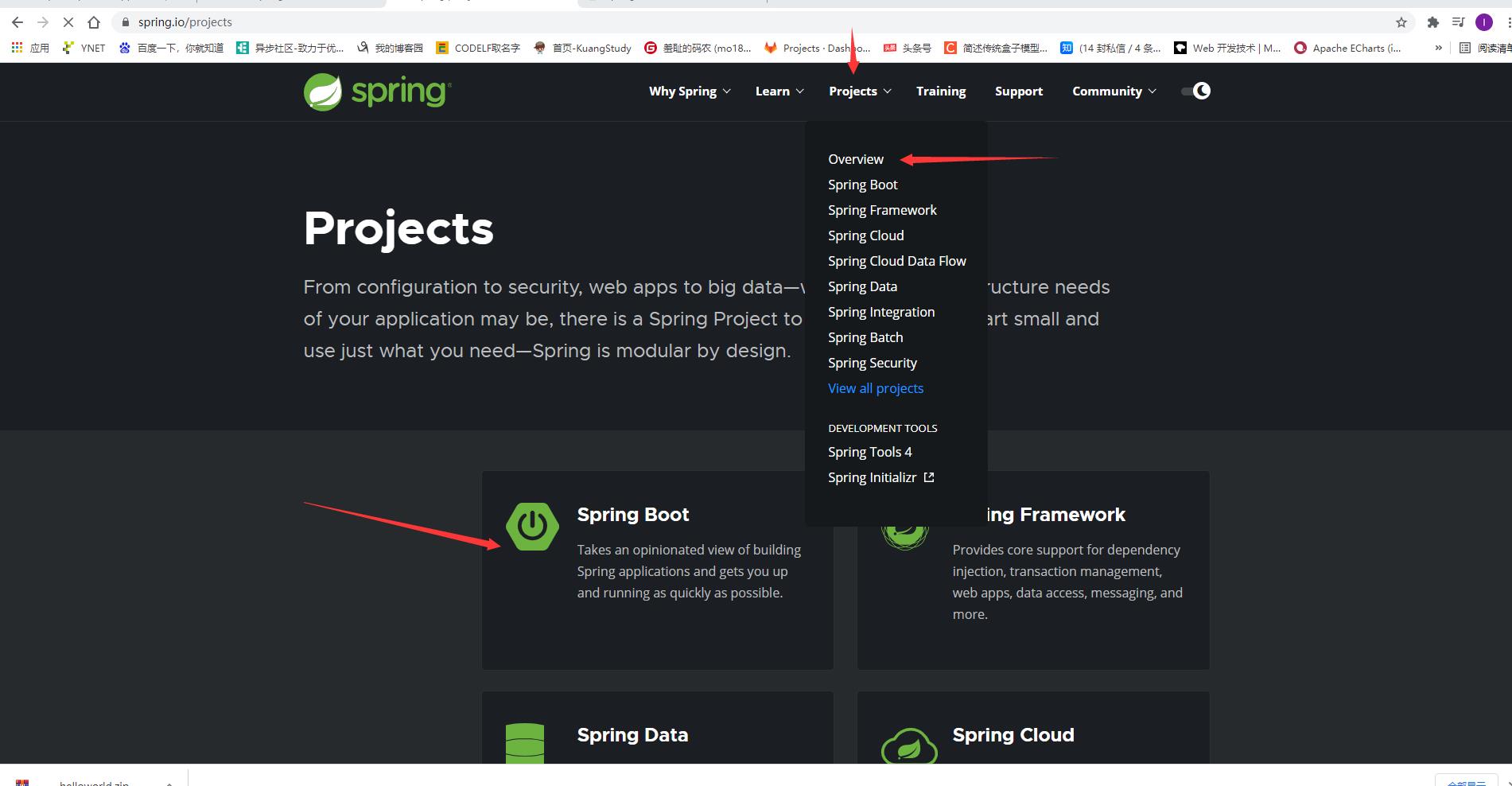Click the browser back arrow
The height and width of the screenshot is (786, 1512).
coord(17,22)
